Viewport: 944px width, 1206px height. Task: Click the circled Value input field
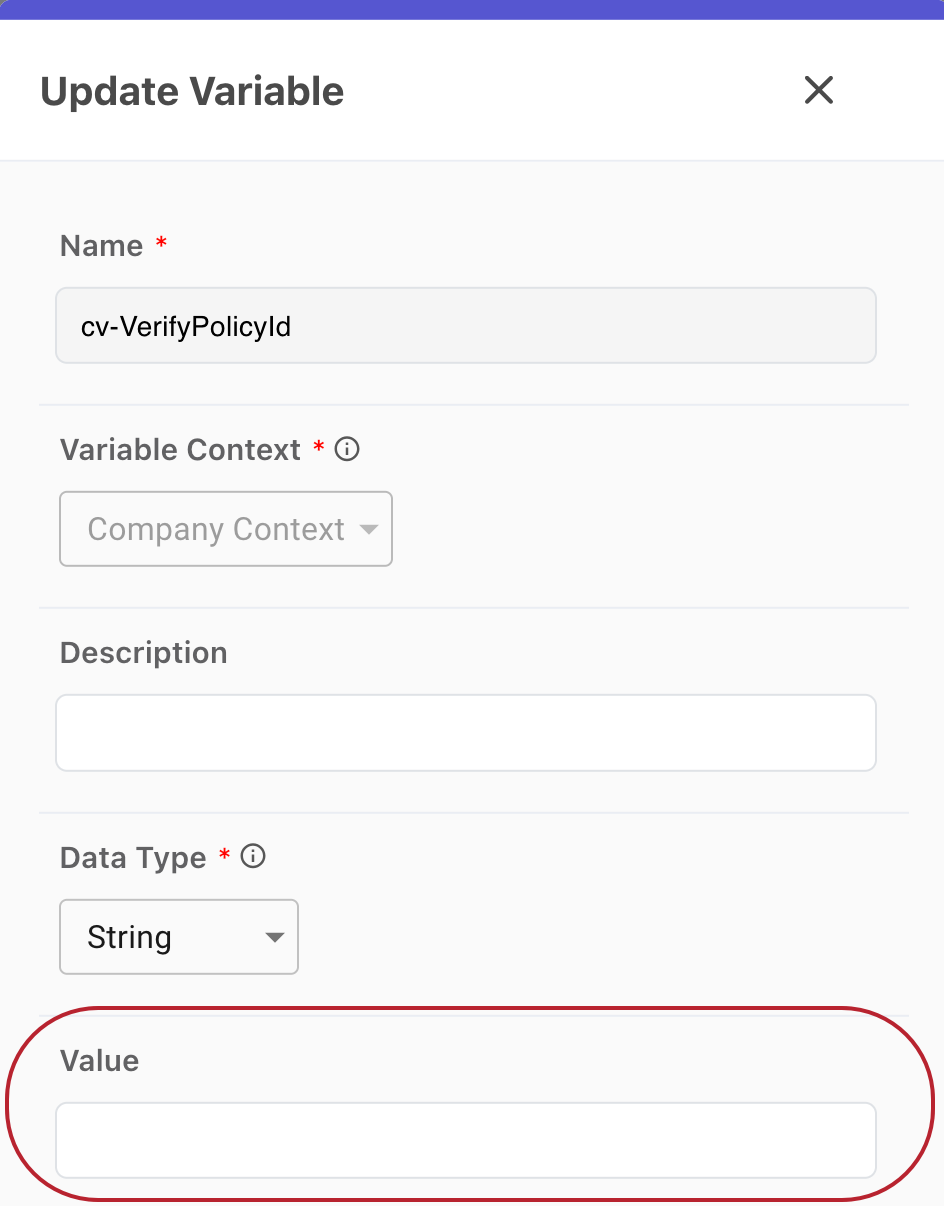[x=465, y=1140]
